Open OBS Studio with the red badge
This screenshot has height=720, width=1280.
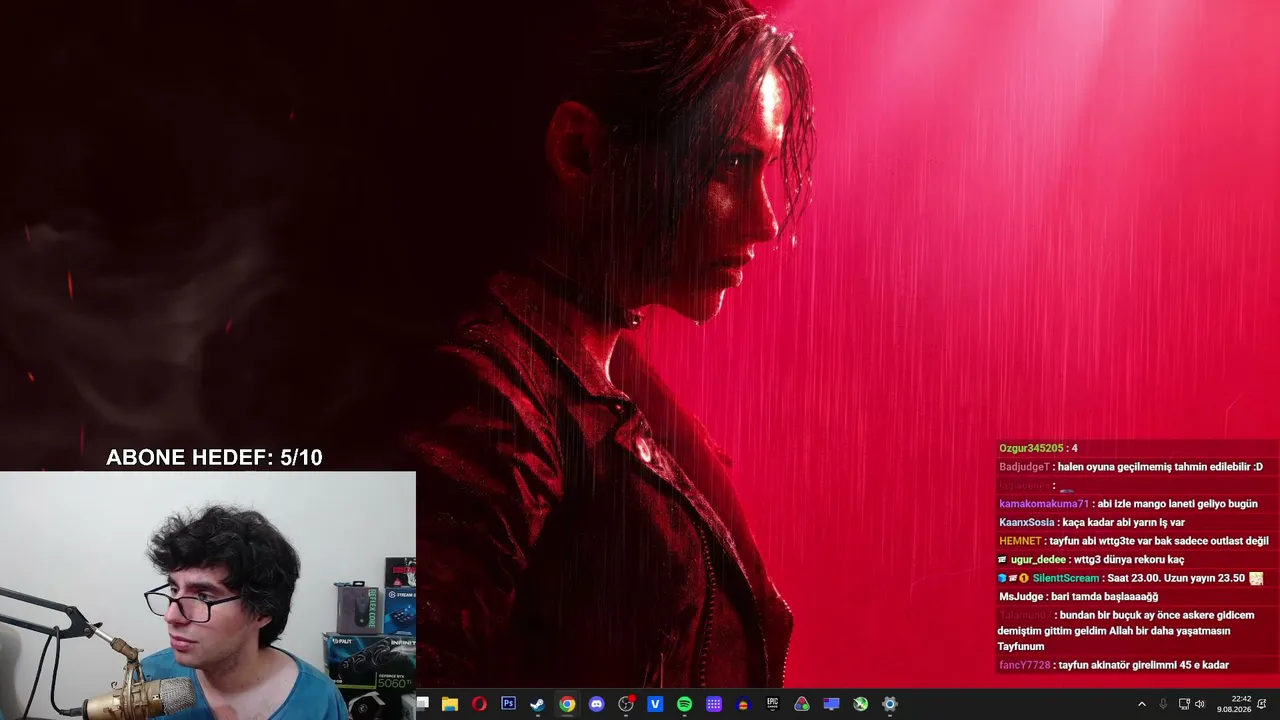626,704
